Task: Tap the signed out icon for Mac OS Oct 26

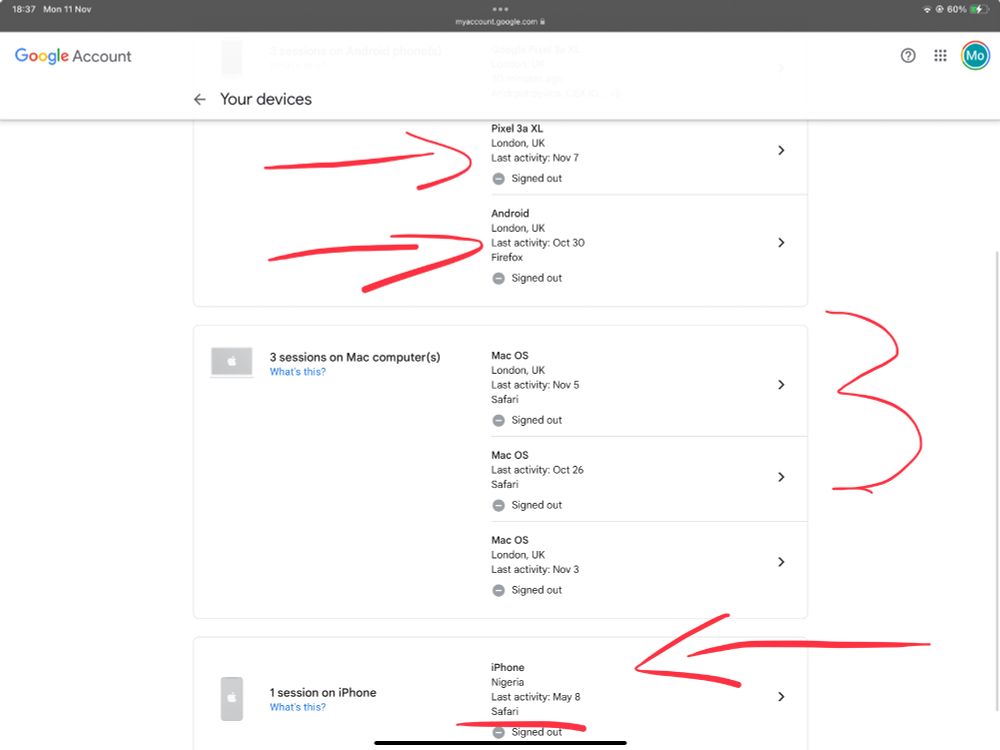Action: 499,505
